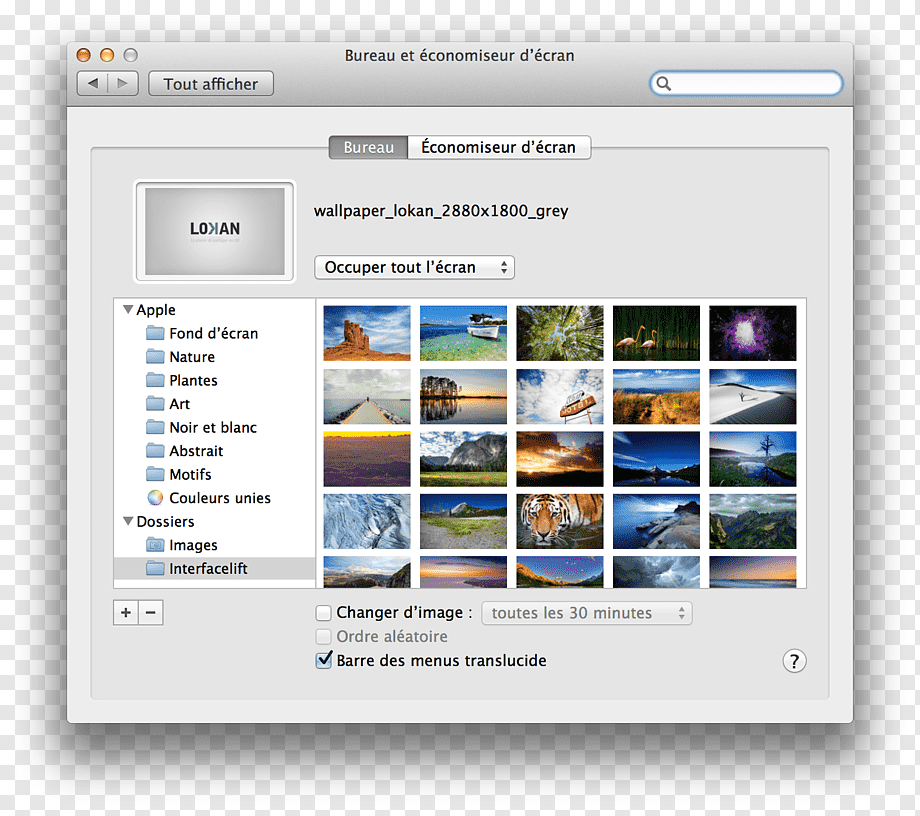This screenshot has height=816, width=920.
Task: Open the Occuper tout l'écran dropdown
Action: (414, 268)
